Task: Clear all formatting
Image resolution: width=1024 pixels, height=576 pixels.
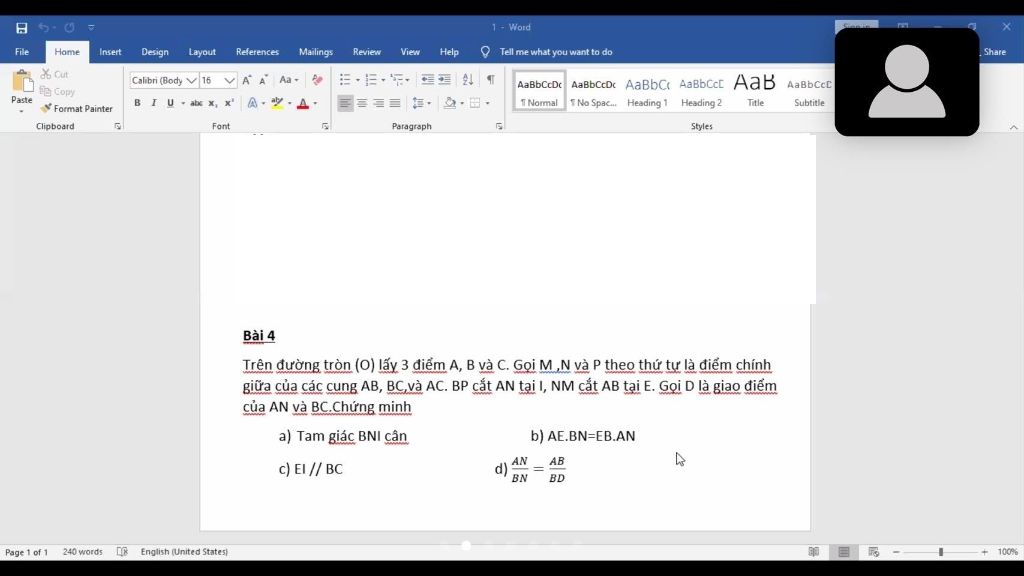Action: tap(317, 80)
